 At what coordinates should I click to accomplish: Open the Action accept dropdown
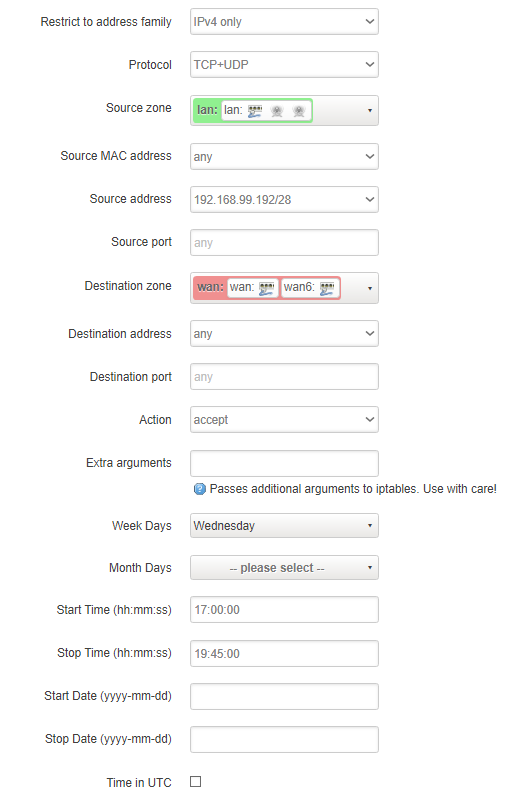pyautogui.click(x=284, y=419)
